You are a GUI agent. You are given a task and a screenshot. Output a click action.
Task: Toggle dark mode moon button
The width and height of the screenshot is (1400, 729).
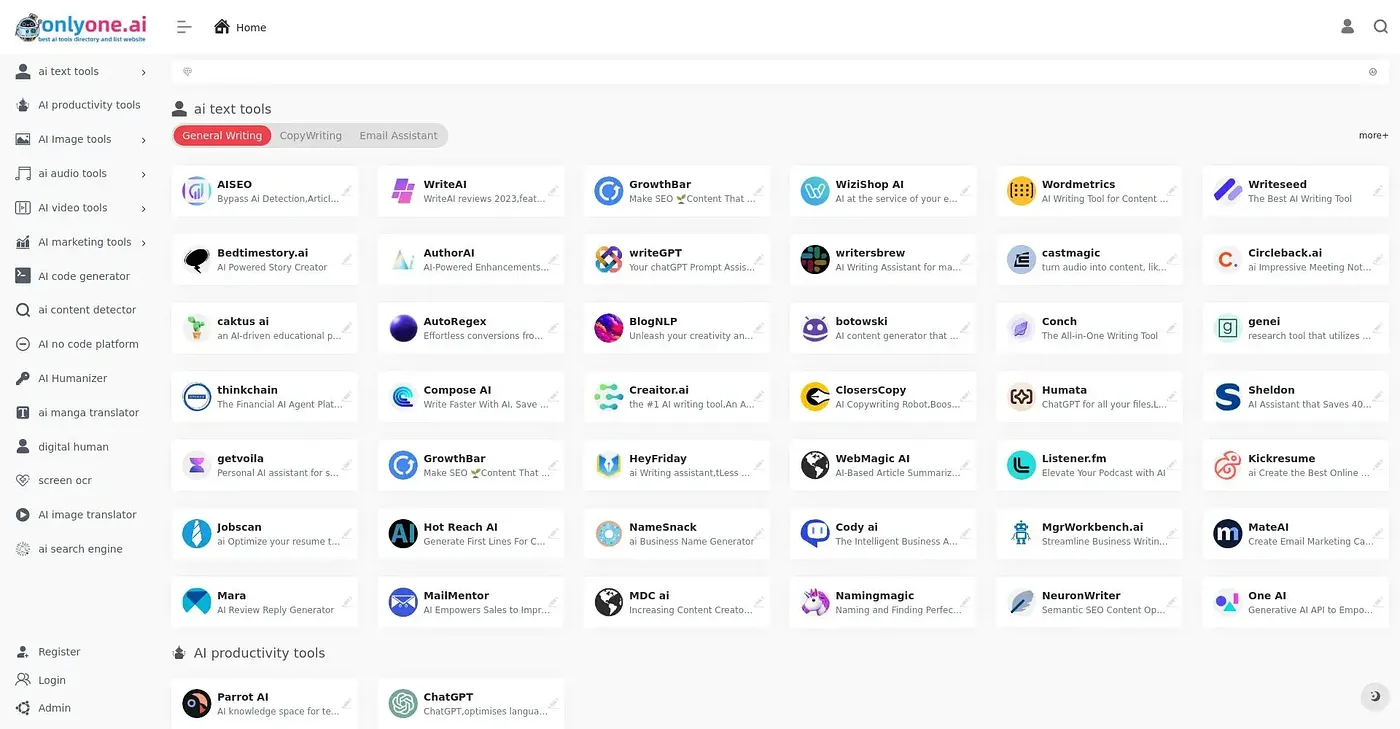(x=1374, y=696)
